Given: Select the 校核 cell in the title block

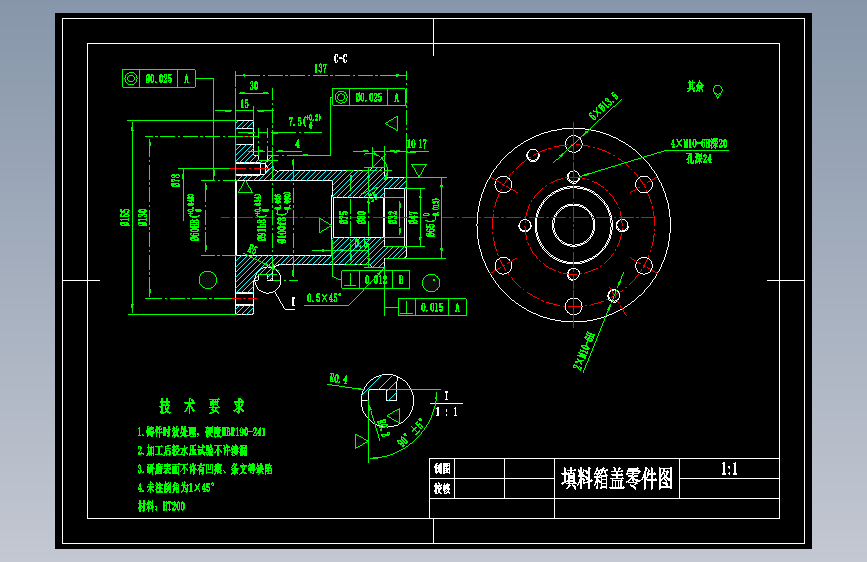Looking at the screenshot, I should [x=442, y=488].
